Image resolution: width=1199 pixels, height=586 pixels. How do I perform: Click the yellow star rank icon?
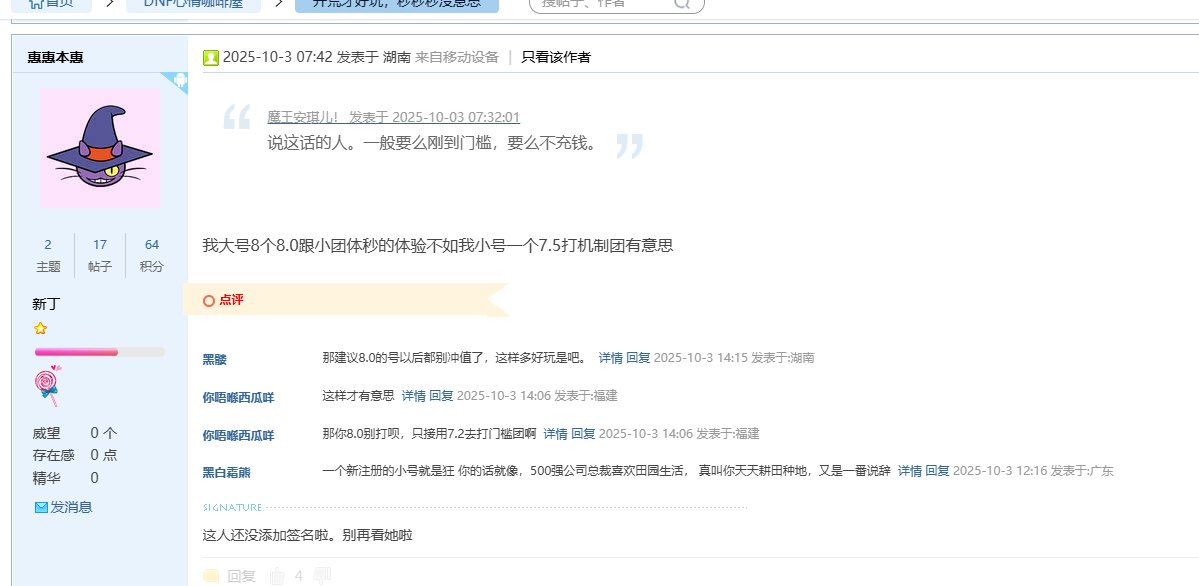pyautogui.click(x=40, y=328)
